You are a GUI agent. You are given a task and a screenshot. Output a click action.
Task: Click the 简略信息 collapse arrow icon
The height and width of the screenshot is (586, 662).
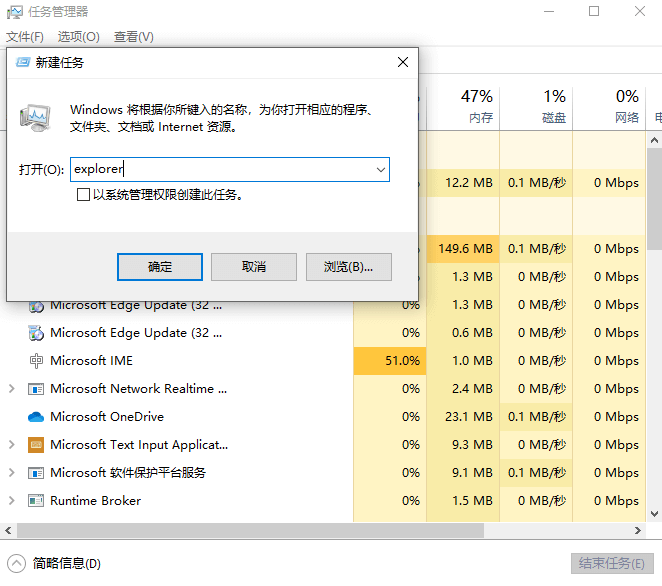(x=16, y=563)
